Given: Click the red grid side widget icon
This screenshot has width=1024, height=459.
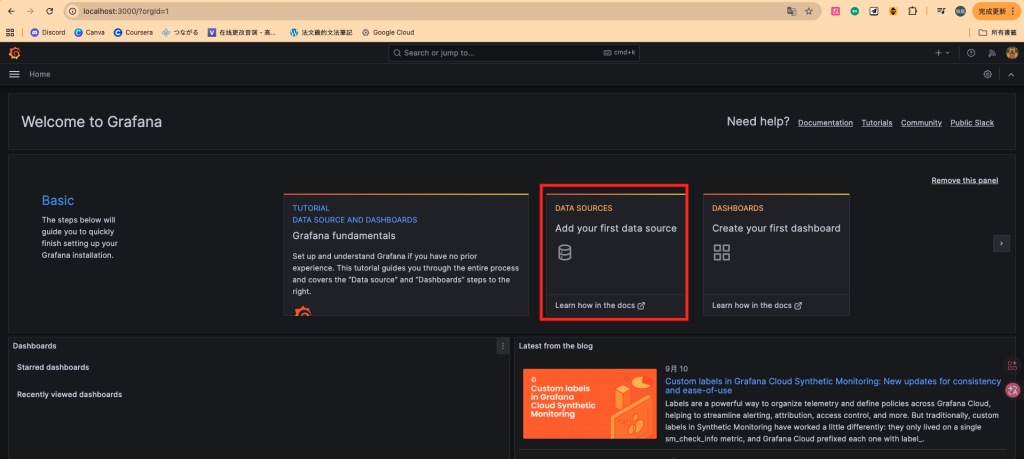Looking at the screenshot, I should point(1013,366).
